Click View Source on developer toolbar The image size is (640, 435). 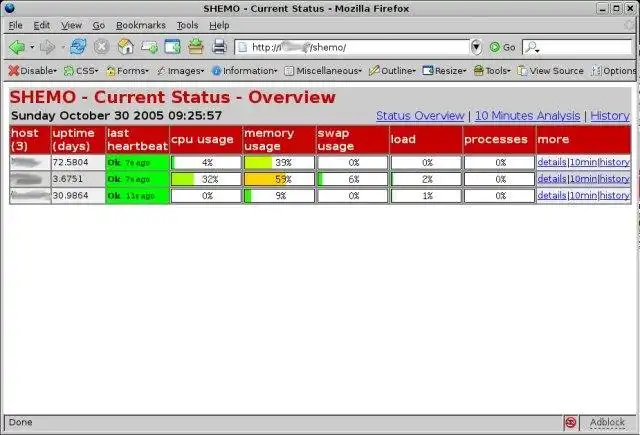coord(551,71)
